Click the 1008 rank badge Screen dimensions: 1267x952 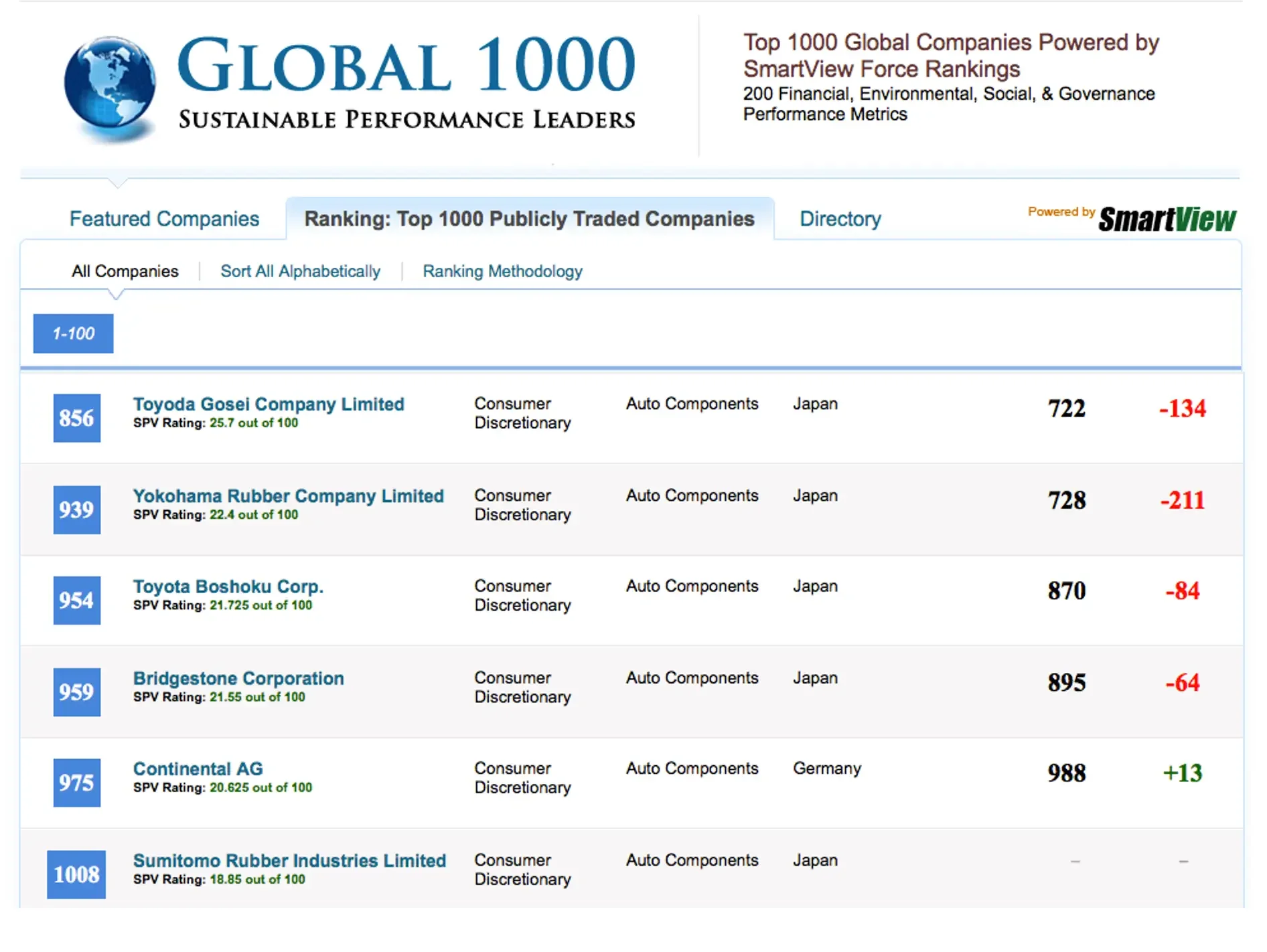76,874
